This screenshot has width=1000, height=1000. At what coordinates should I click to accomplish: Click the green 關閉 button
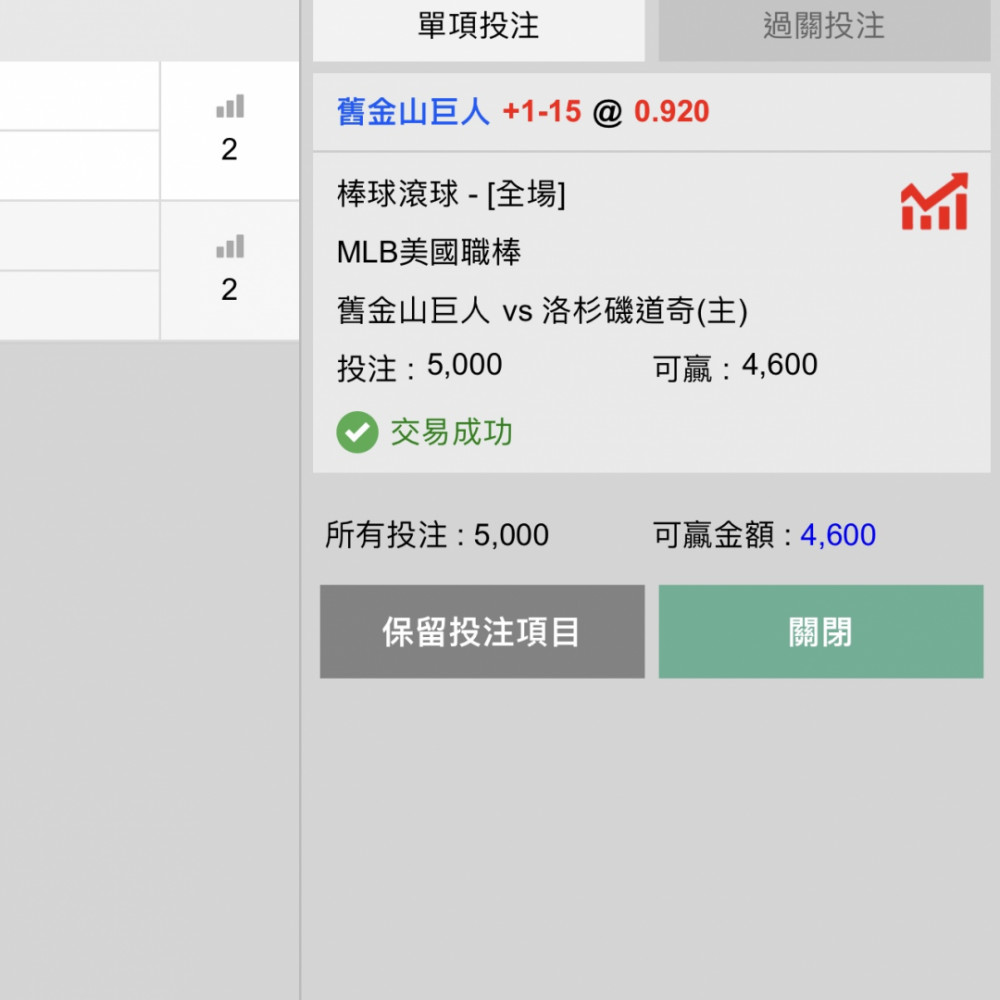(x=821, y=631)
